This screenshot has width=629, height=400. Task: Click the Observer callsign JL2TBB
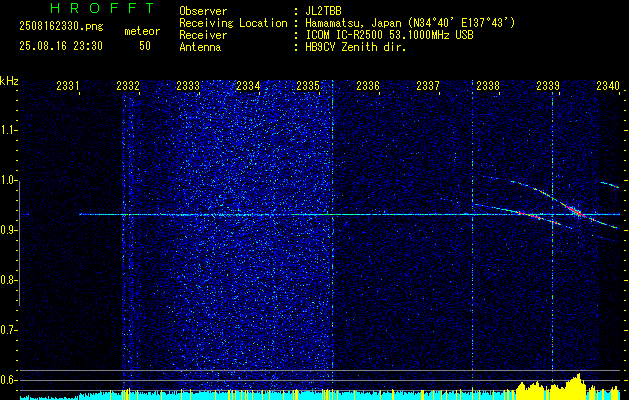323,11
